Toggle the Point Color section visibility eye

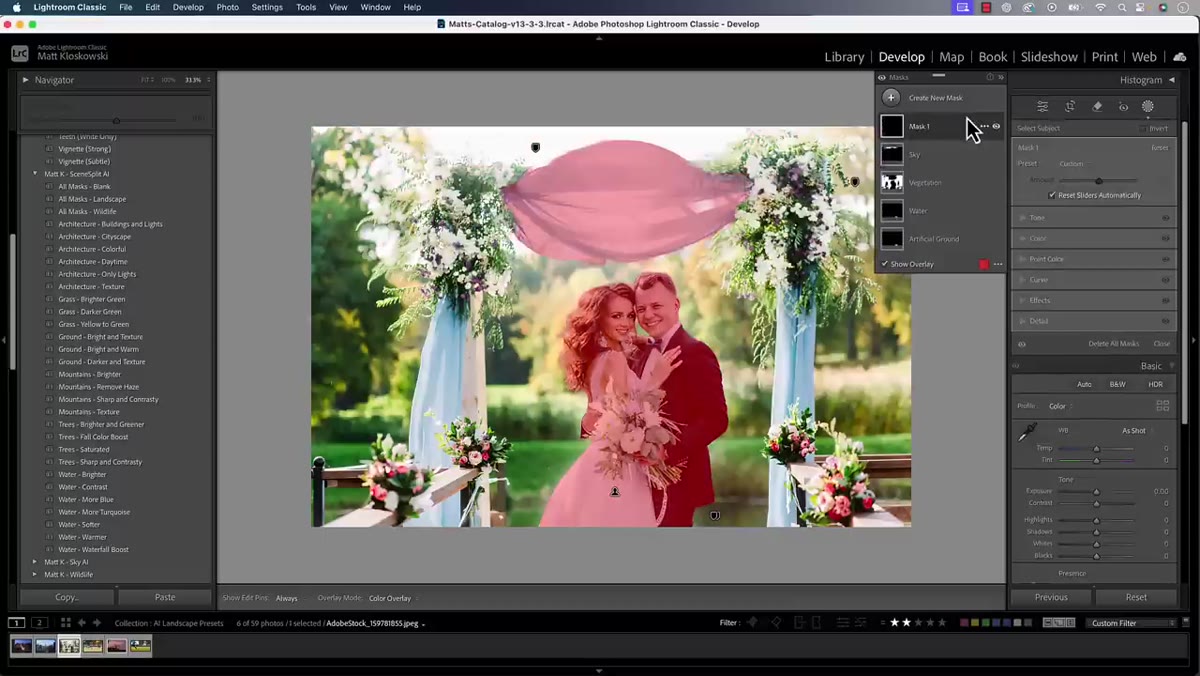[x=1165, y=260]
